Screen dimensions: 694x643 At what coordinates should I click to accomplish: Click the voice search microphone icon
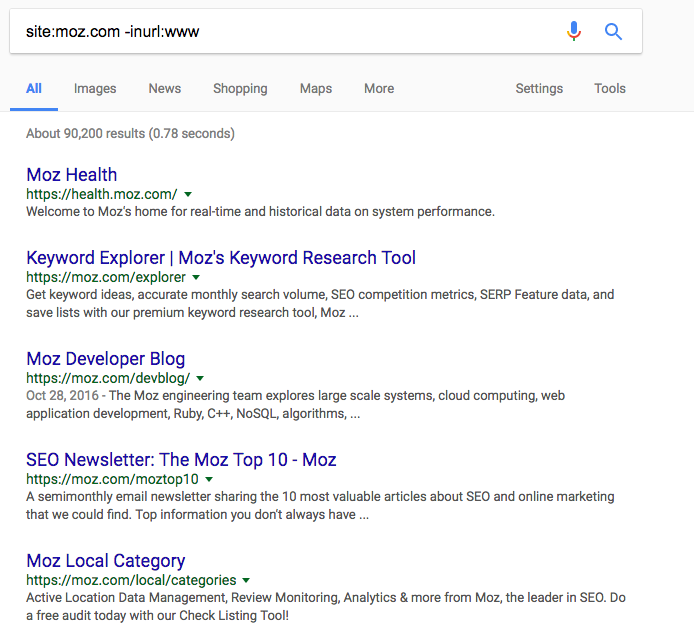click(574, 31)
